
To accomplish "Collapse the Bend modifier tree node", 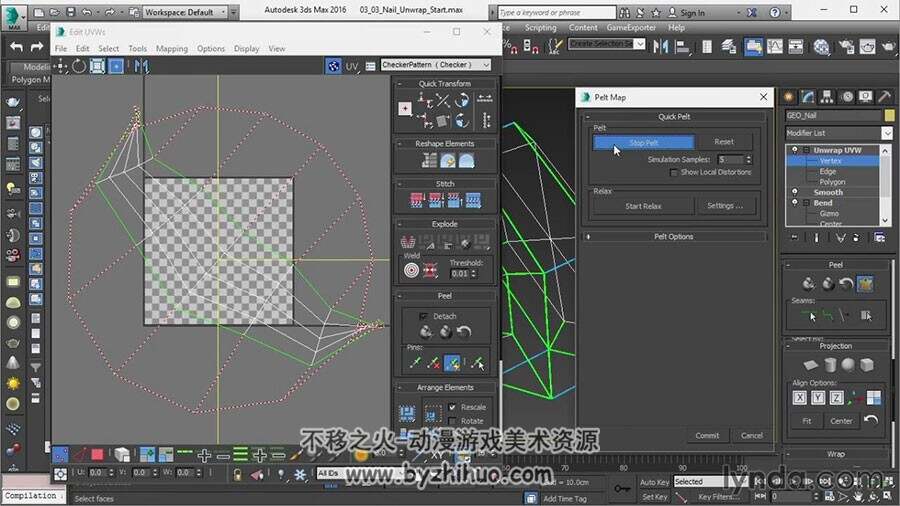I will click(806, 203).
